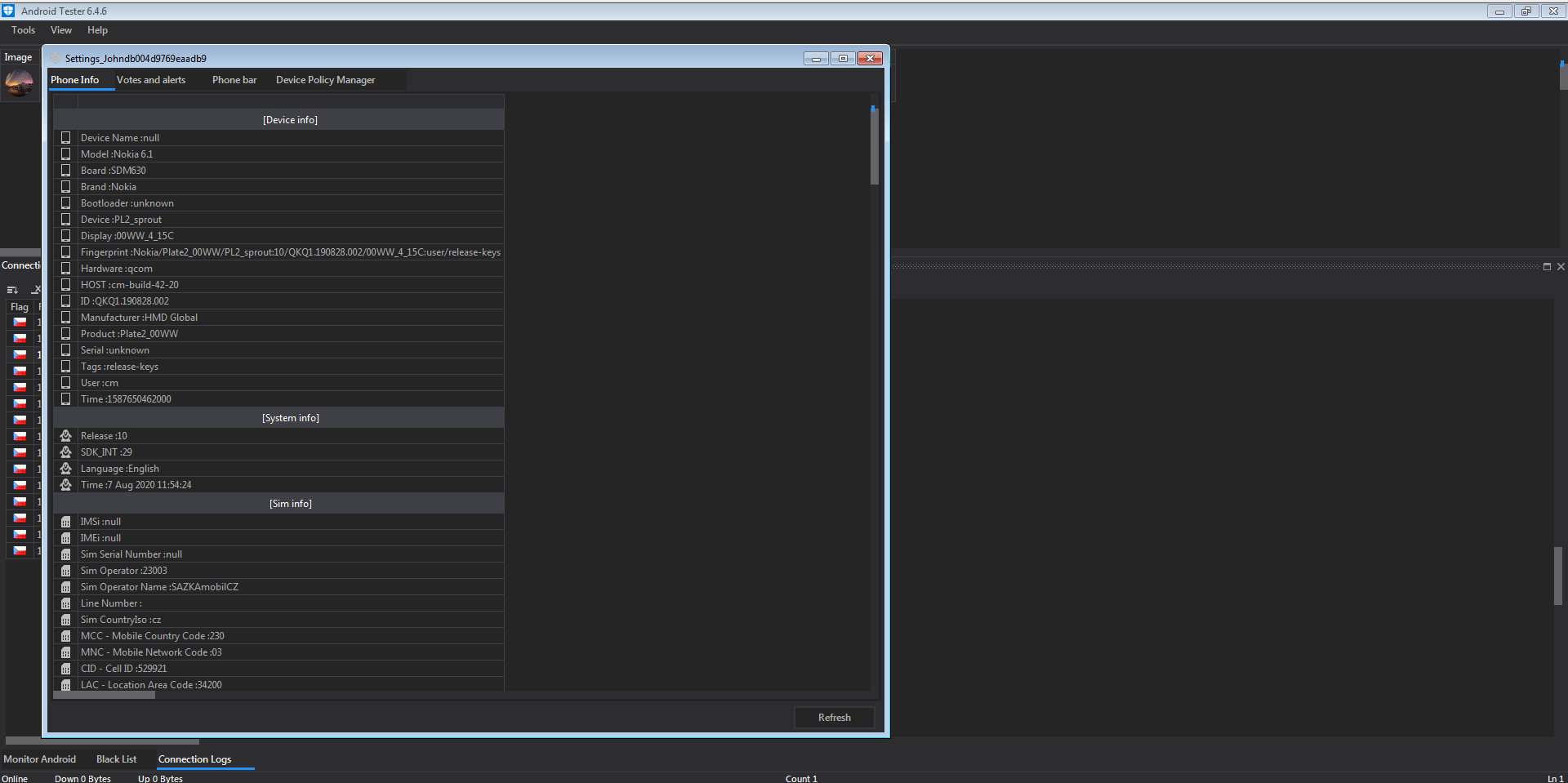Select the Time :1587650462000 row
This screenshot has height=783, width=1568.
(278, 399)
